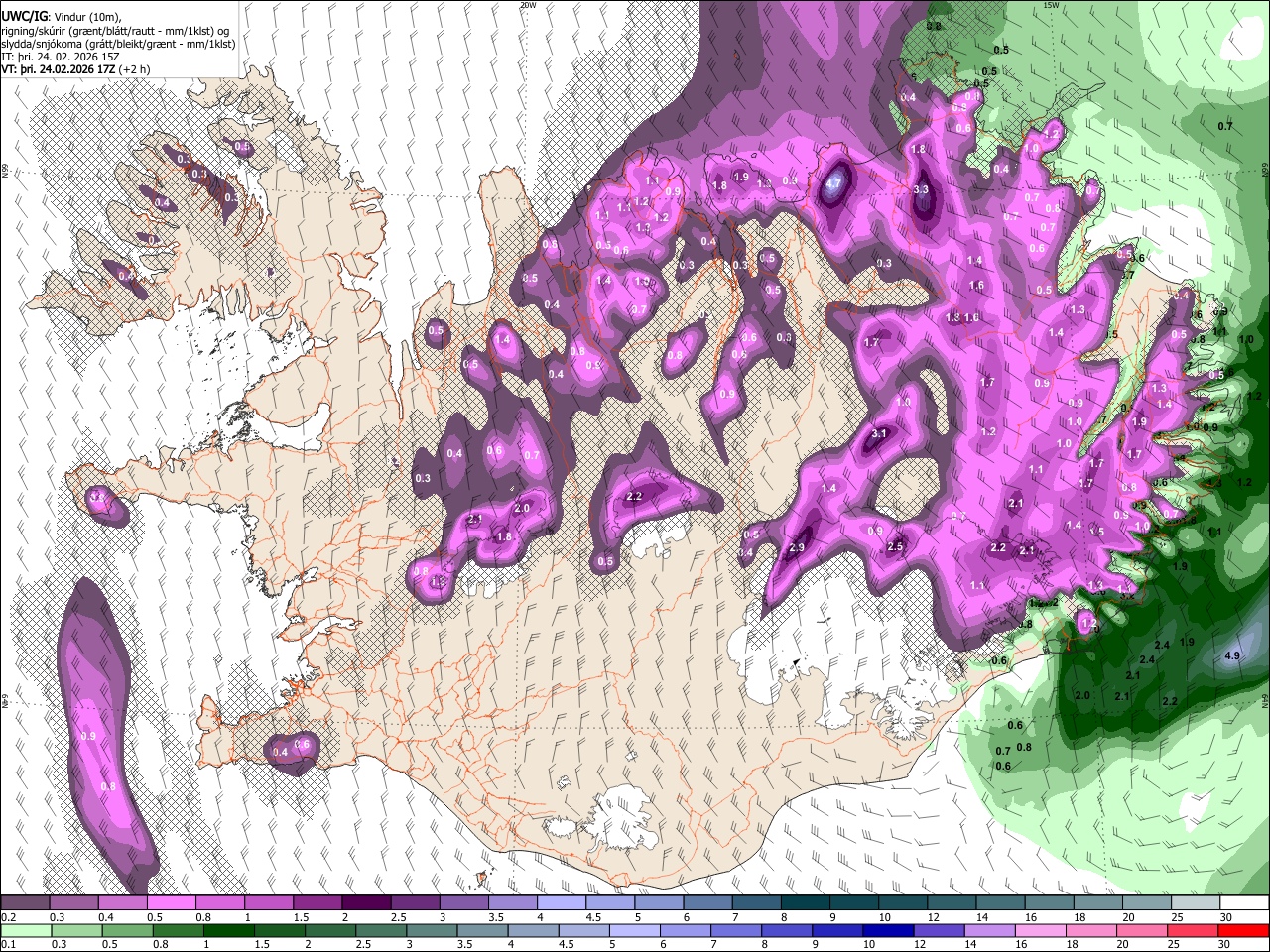Click the dark green swatch between 1 and 1.5 in lower legend
This screenshot has width=1270, height=952.
[228, 930]
